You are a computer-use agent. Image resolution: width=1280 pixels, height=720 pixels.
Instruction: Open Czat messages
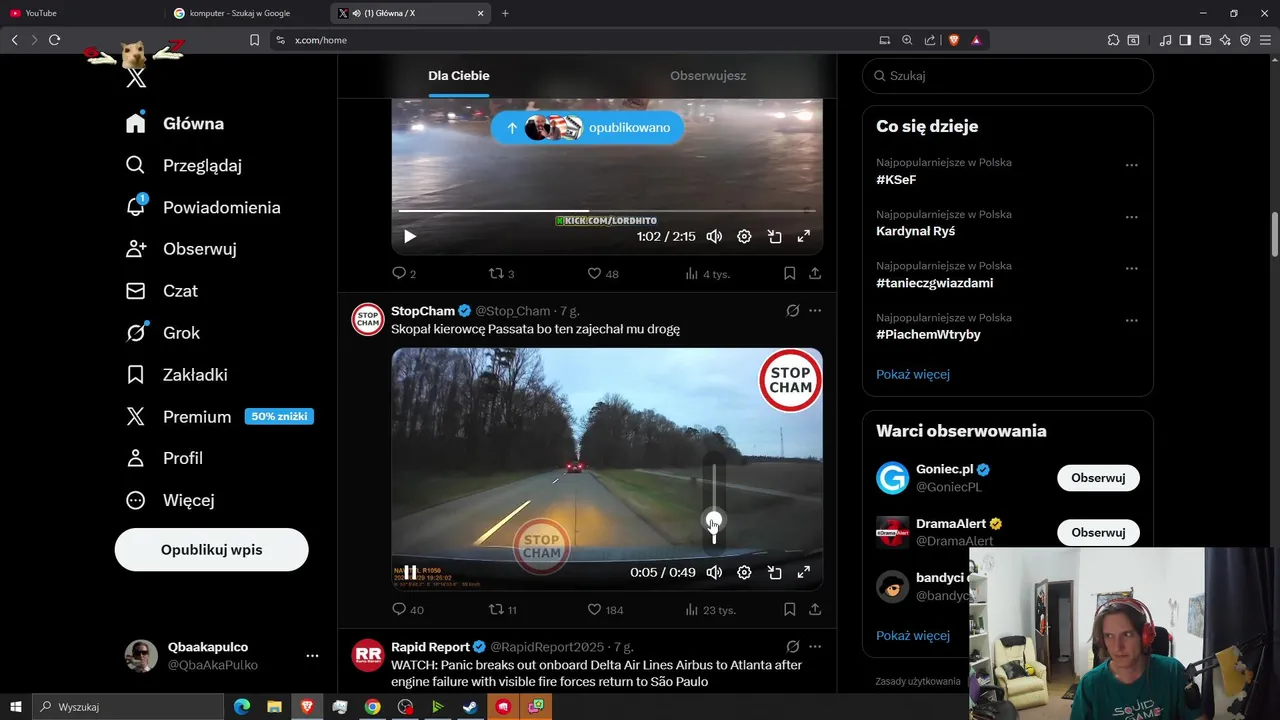[161, 291]
